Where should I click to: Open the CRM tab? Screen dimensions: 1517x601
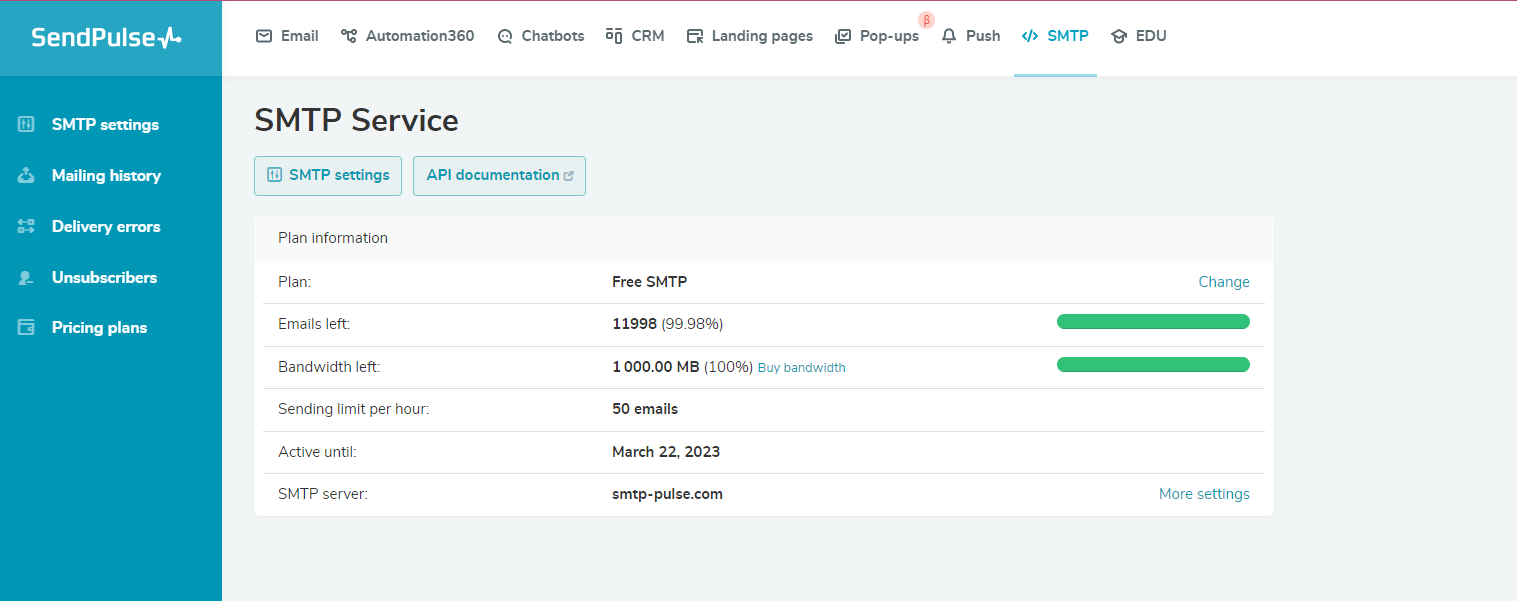tap(636, 36)
